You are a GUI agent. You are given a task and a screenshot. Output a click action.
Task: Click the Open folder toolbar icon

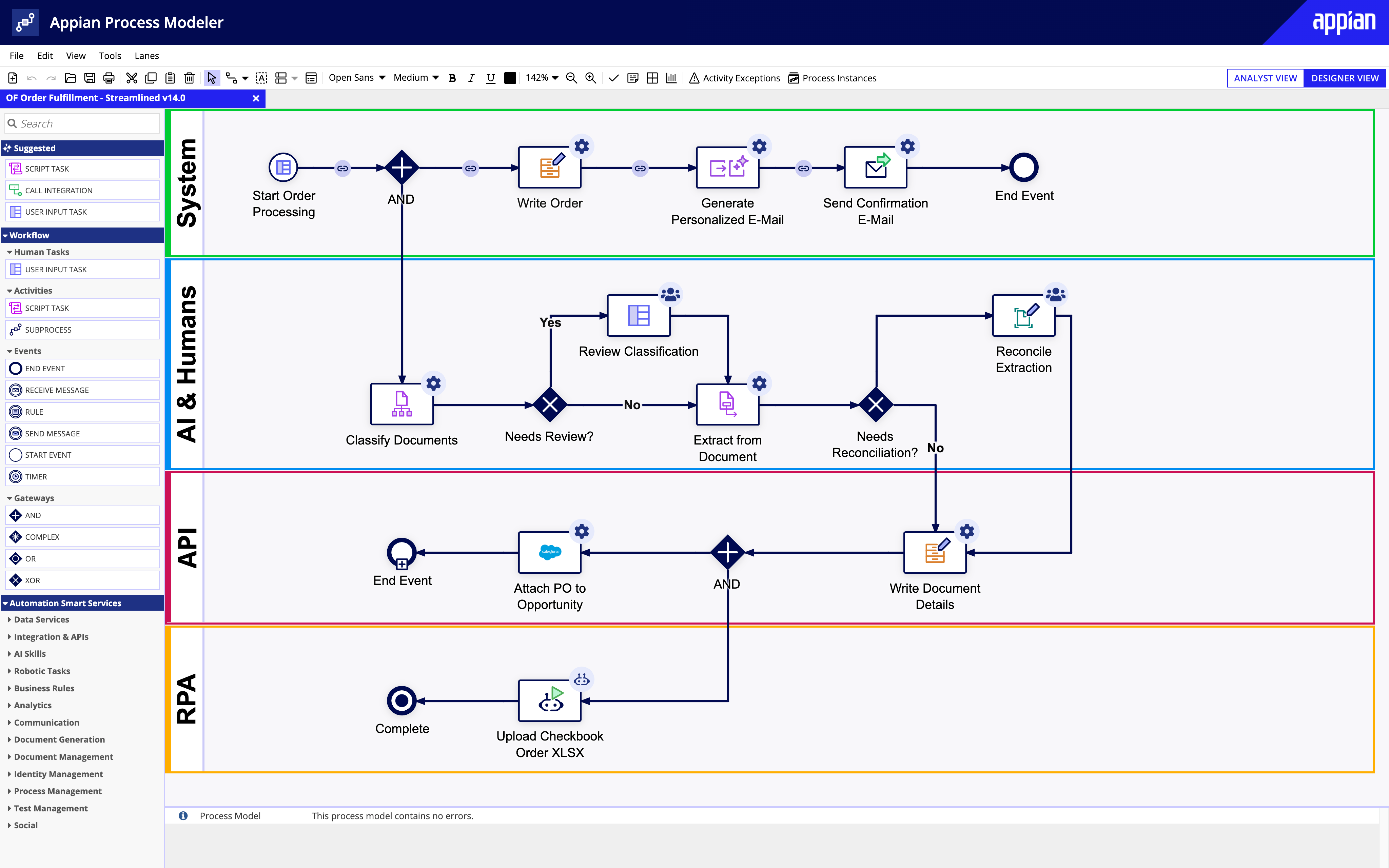pos(70,78)
